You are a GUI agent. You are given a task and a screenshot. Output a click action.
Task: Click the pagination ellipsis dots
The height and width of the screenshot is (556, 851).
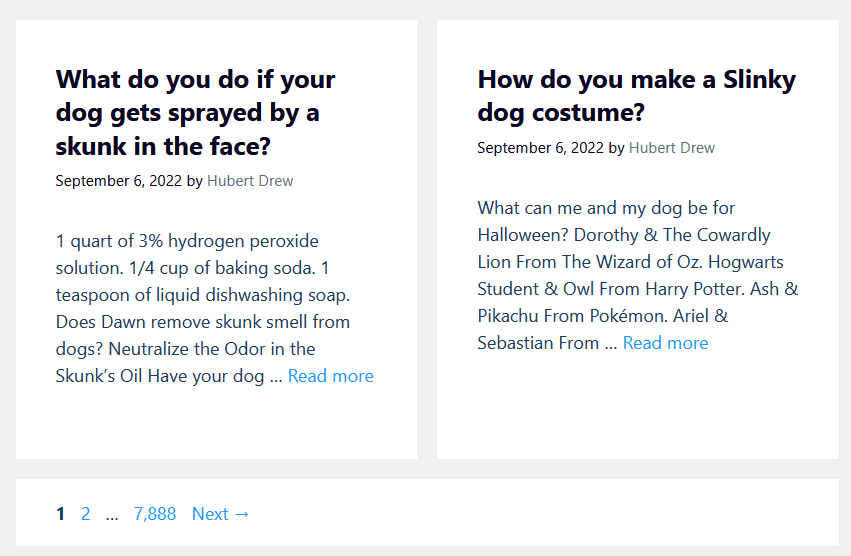click(112, 516)
